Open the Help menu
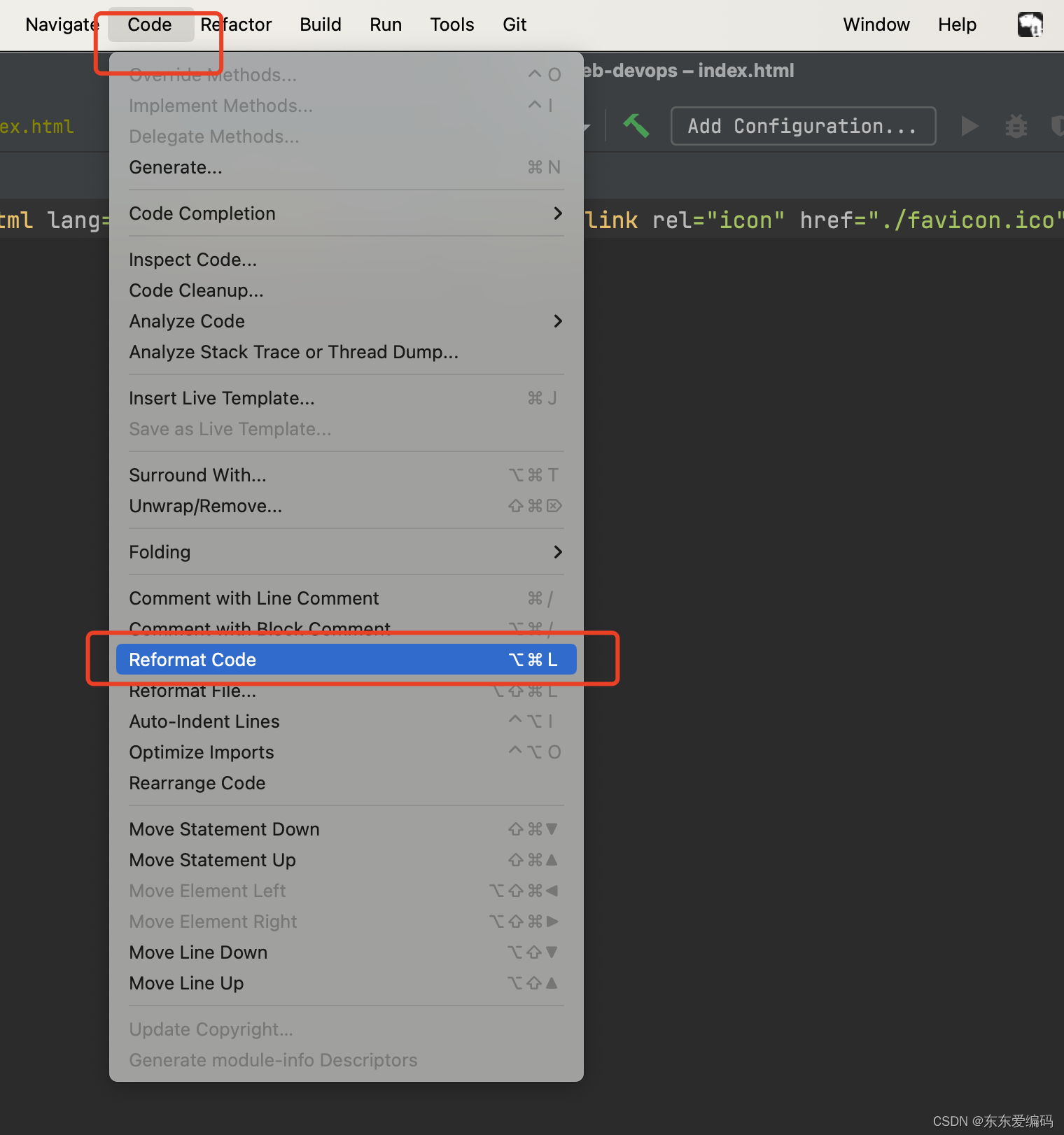 point(957,24)
